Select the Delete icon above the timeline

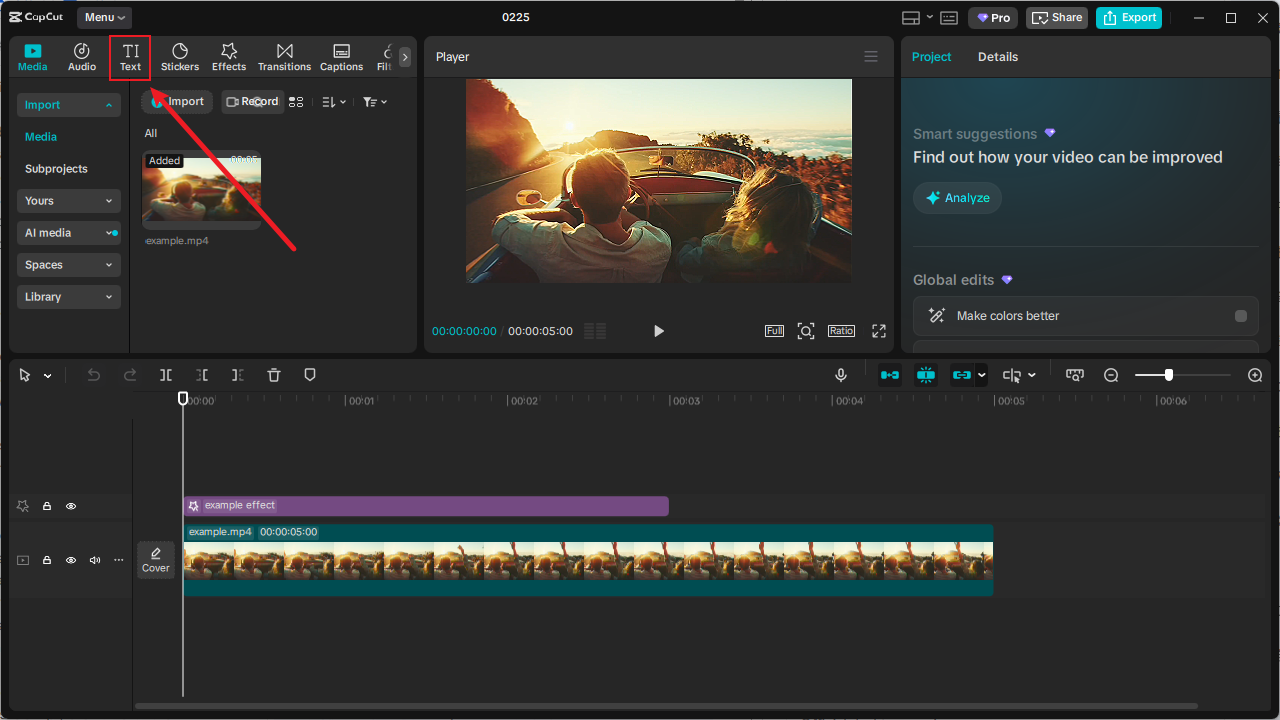[273, 374]
